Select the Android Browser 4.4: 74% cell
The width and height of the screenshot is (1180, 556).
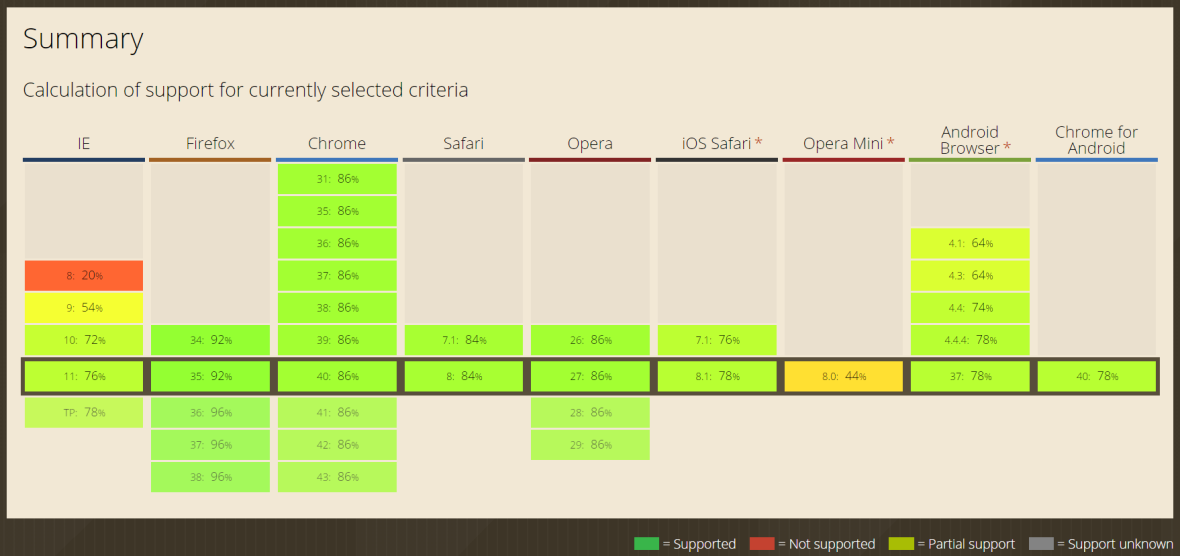[x=970, y=308]
